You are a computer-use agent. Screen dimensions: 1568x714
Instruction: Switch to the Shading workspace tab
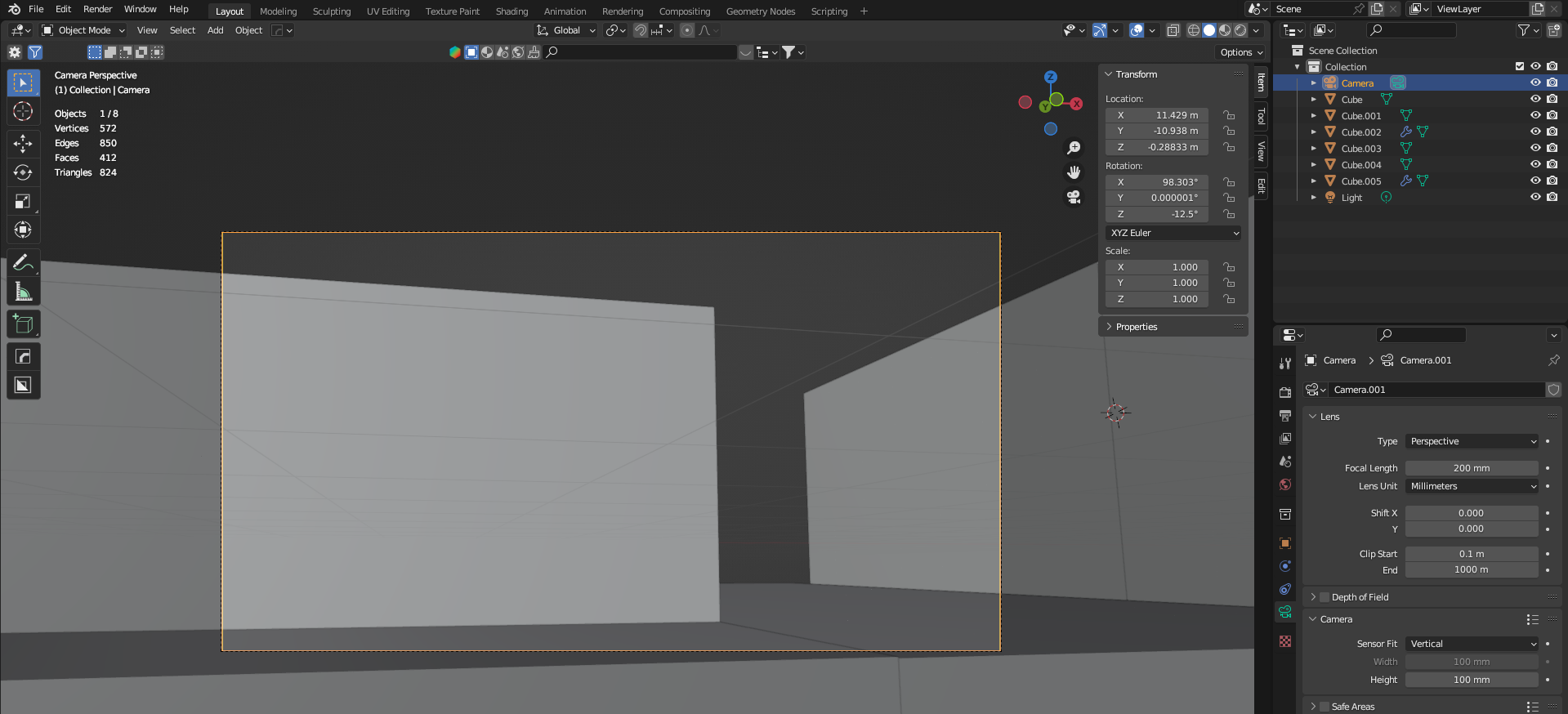[511, 11]
